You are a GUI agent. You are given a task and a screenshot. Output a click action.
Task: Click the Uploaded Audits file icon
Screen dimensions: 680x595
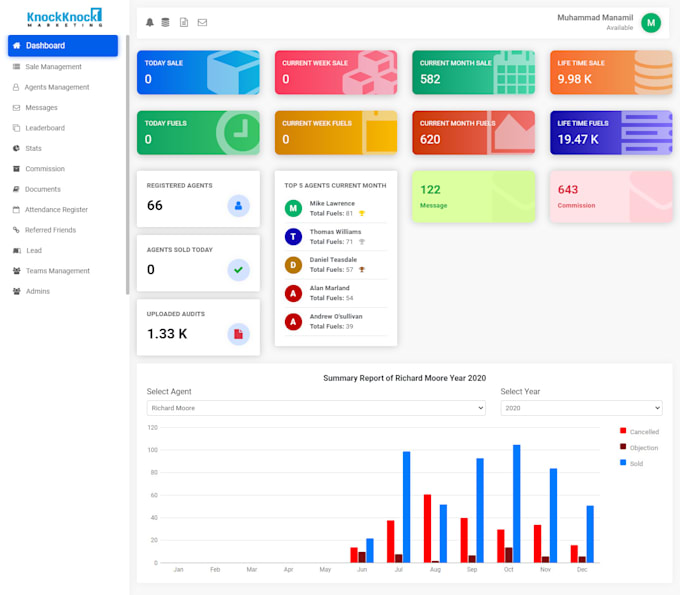239,334
